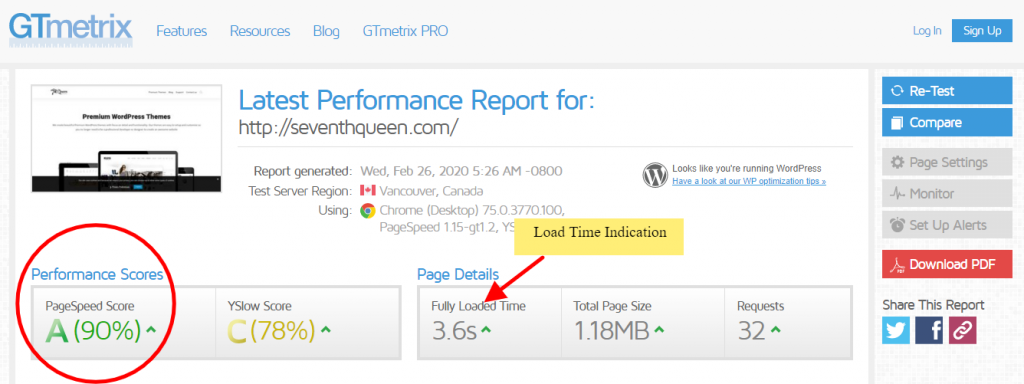Click the report generated date text
Image resolution: width=1024 pixels, height=384 pixels.
point(461,172)
